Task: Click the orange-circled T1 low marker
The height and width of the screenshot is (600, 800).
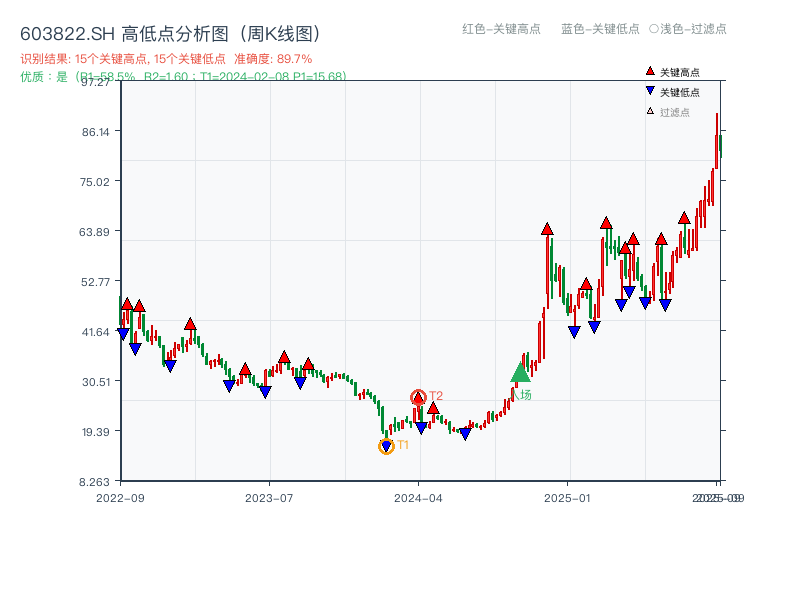Action: click(386, 446)
